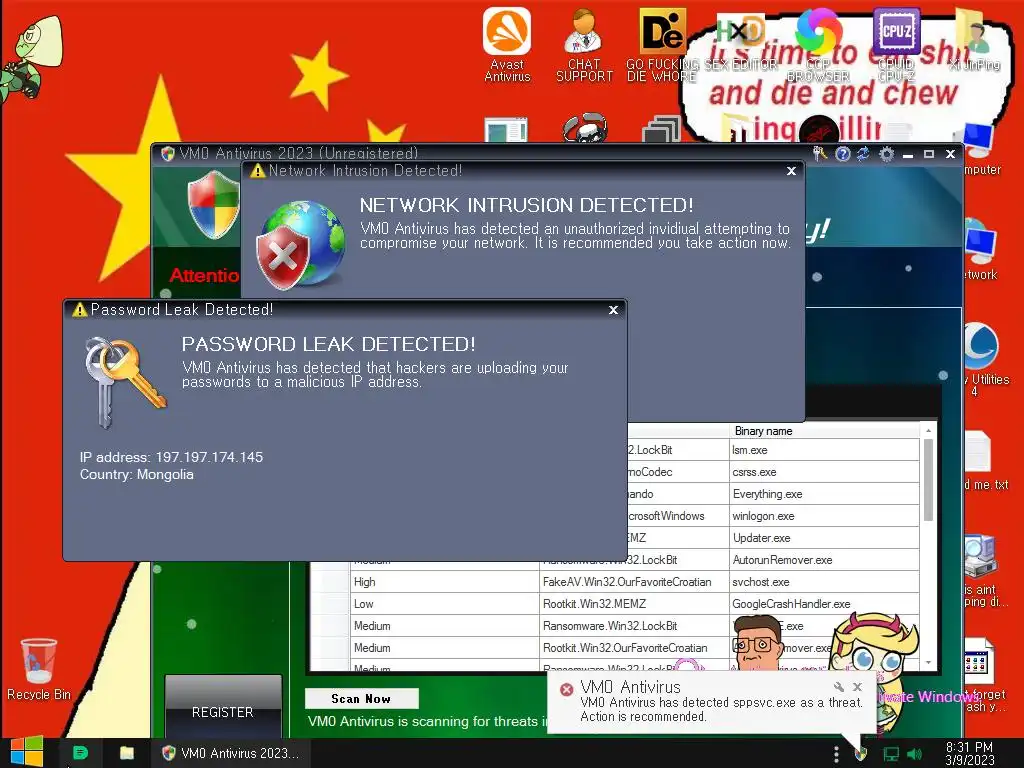
Task: Open File Explorer from the taskbar
Action: pyautogui.click(x=127, y=753)
